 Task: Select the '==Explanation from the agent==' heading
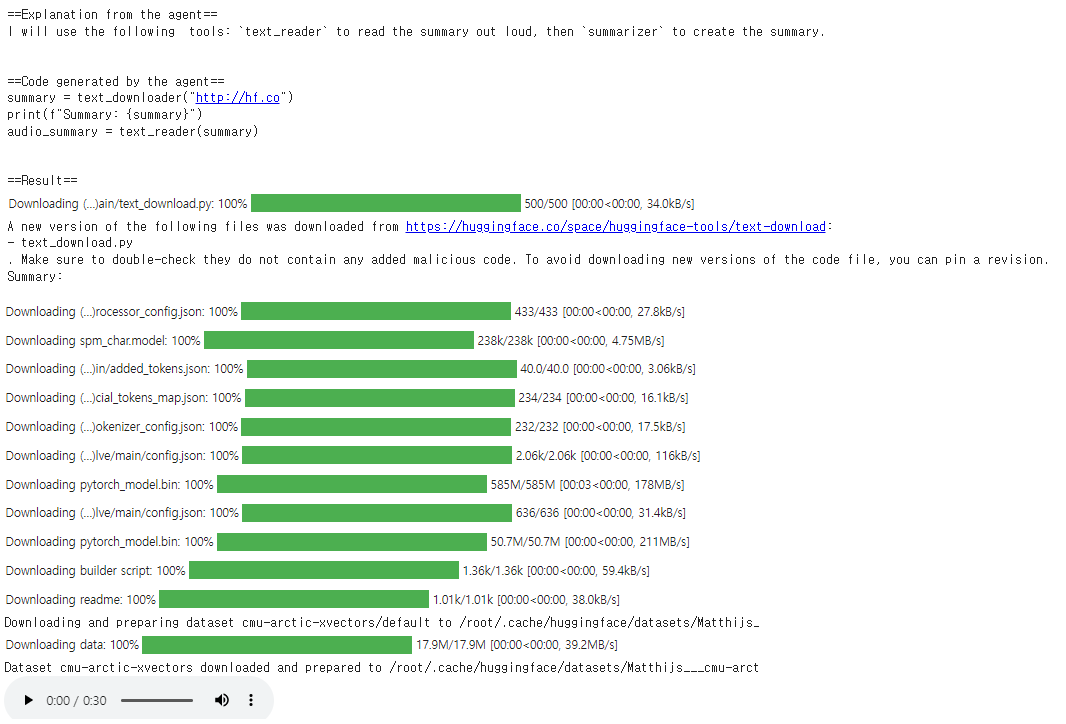point(112,14)
